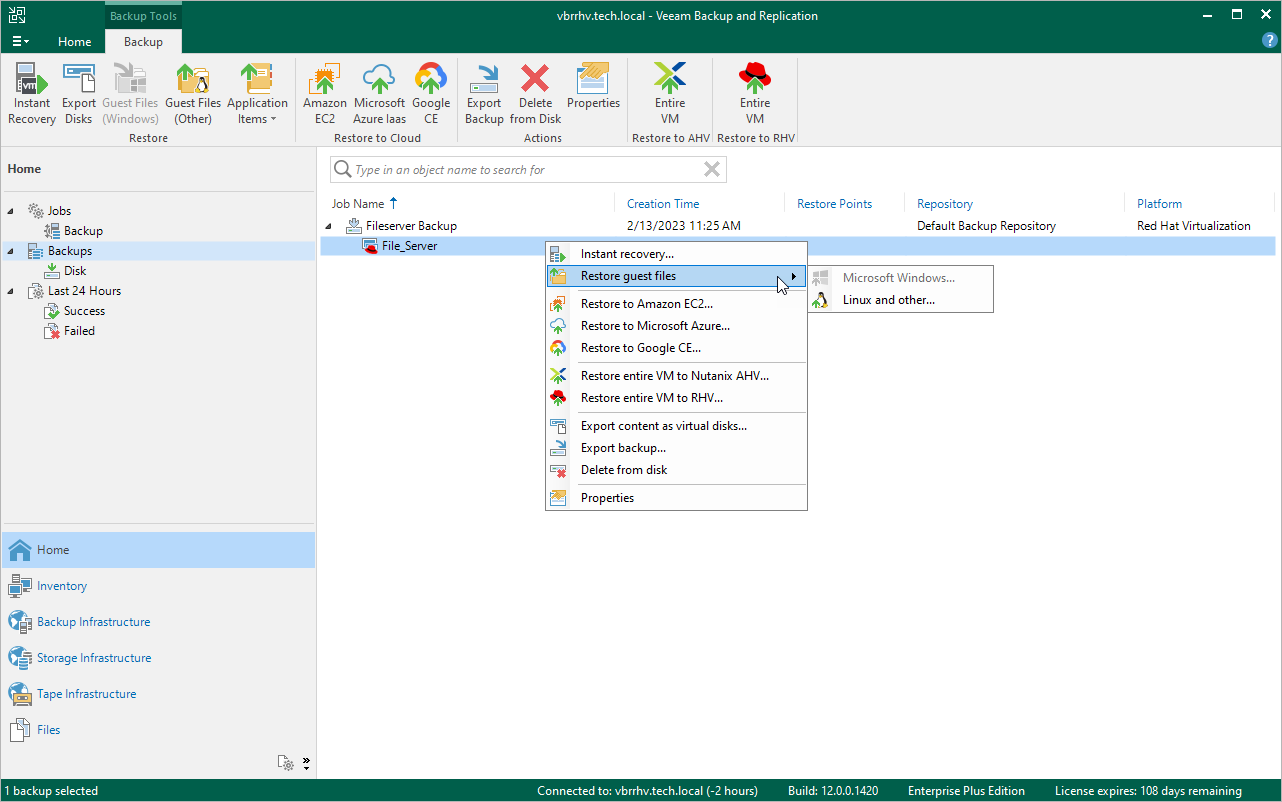Collapse the Fileserver Backup row
The height and width of the screenshot is (802, 1282).
[x=329, y=226]
